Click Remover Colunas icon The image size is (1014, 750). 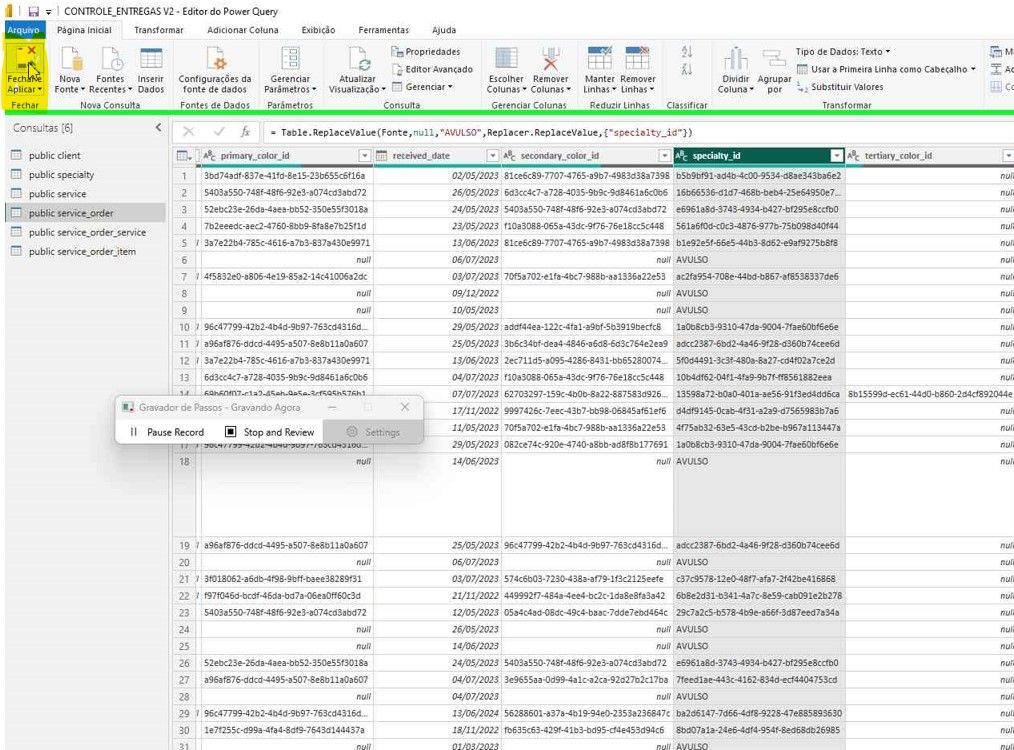(550, 59)
